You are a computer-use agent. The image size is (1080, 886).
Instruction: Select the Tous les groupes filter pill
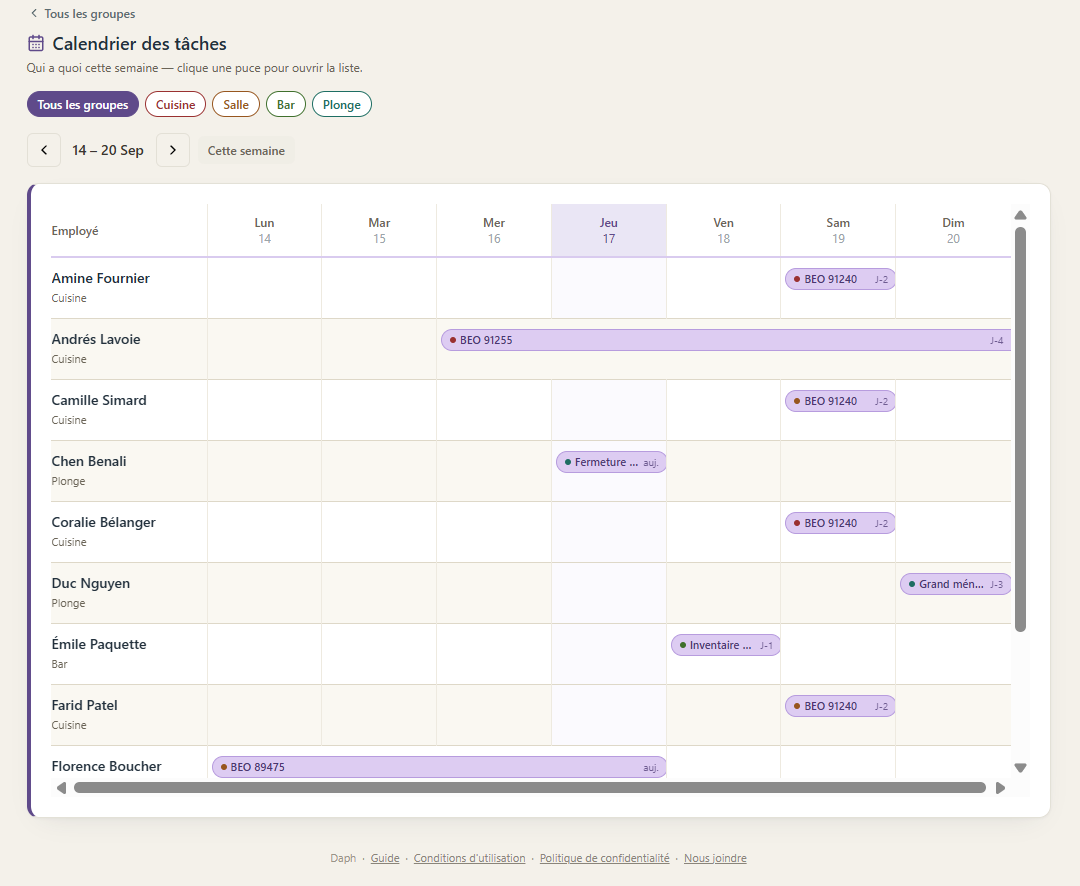[83, 105]
